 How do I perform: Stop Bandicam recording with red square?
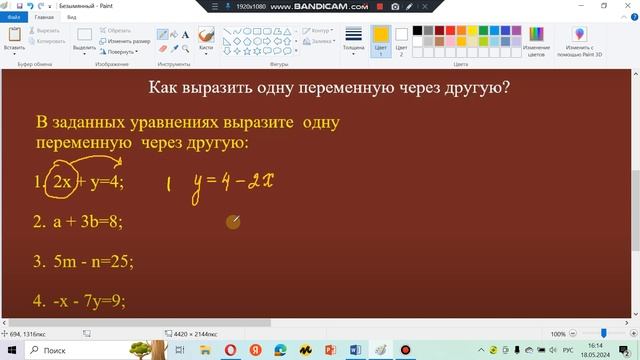380,7
